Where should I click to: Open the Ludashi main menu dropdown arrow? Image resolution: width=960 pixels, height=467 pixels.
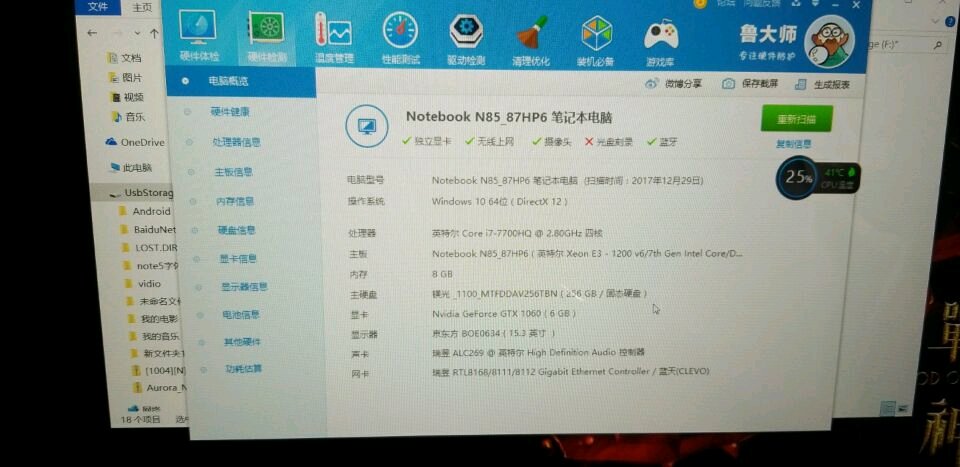tap(817, 5)
